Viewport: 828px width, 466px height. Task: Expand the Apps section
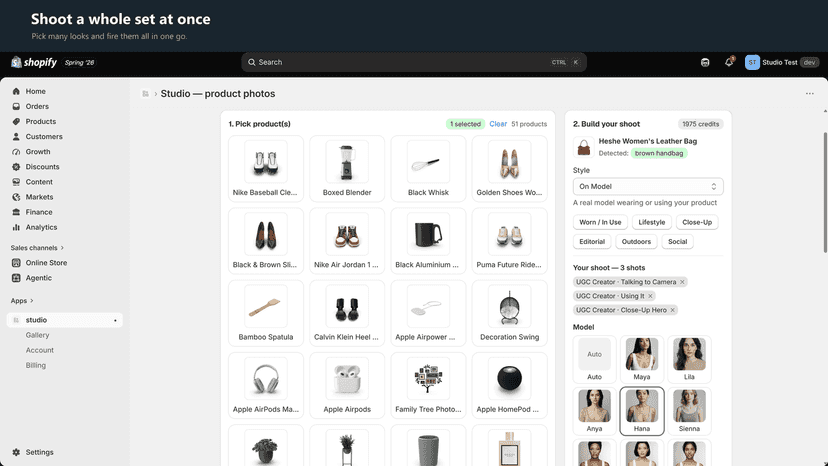click(x=22, y=301)
